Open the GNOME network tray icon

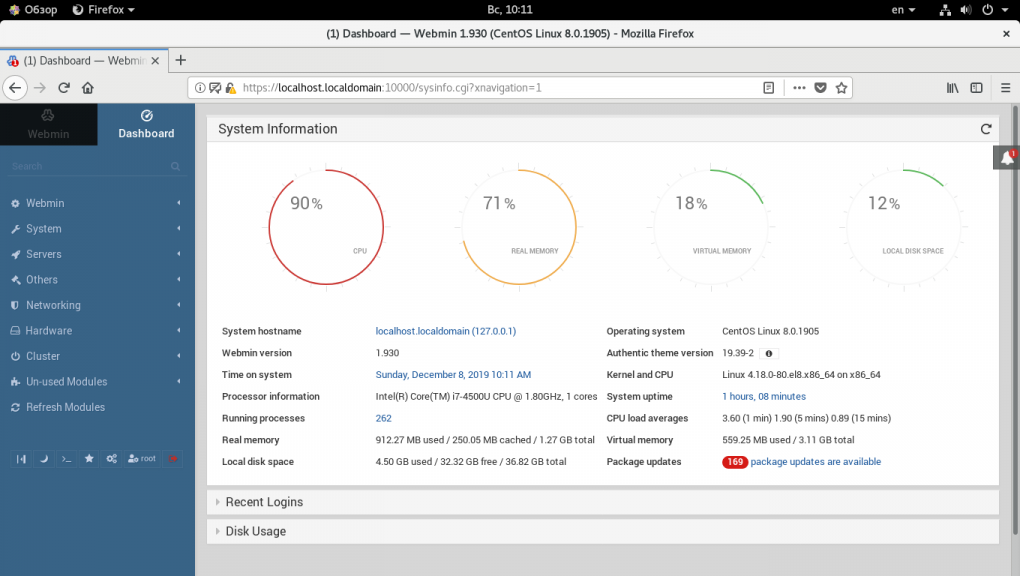point(945,9)
